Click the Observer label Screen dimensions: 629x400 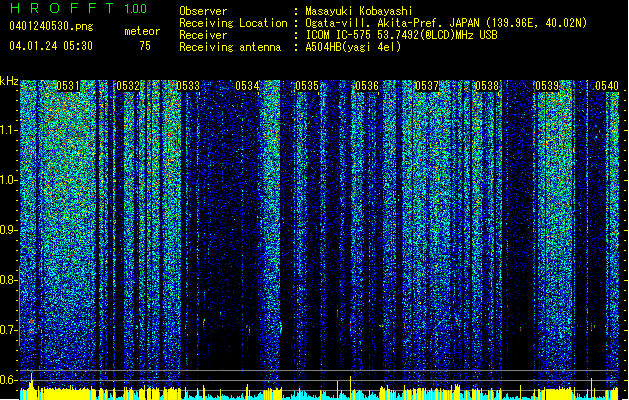click(203, 11)
